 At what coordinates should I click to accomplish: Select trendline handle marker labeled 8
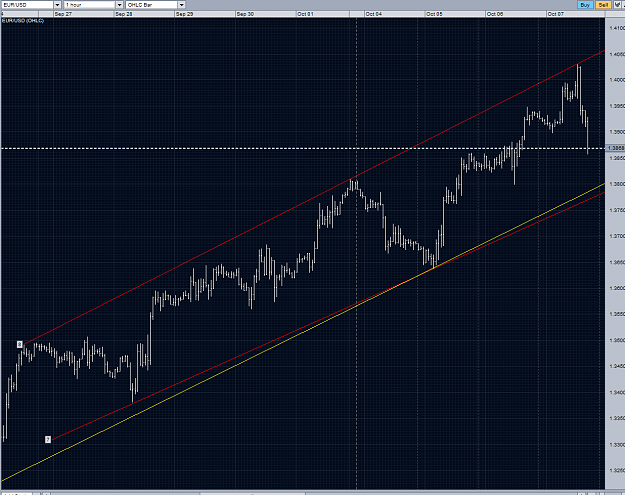(x=20, y=344)
